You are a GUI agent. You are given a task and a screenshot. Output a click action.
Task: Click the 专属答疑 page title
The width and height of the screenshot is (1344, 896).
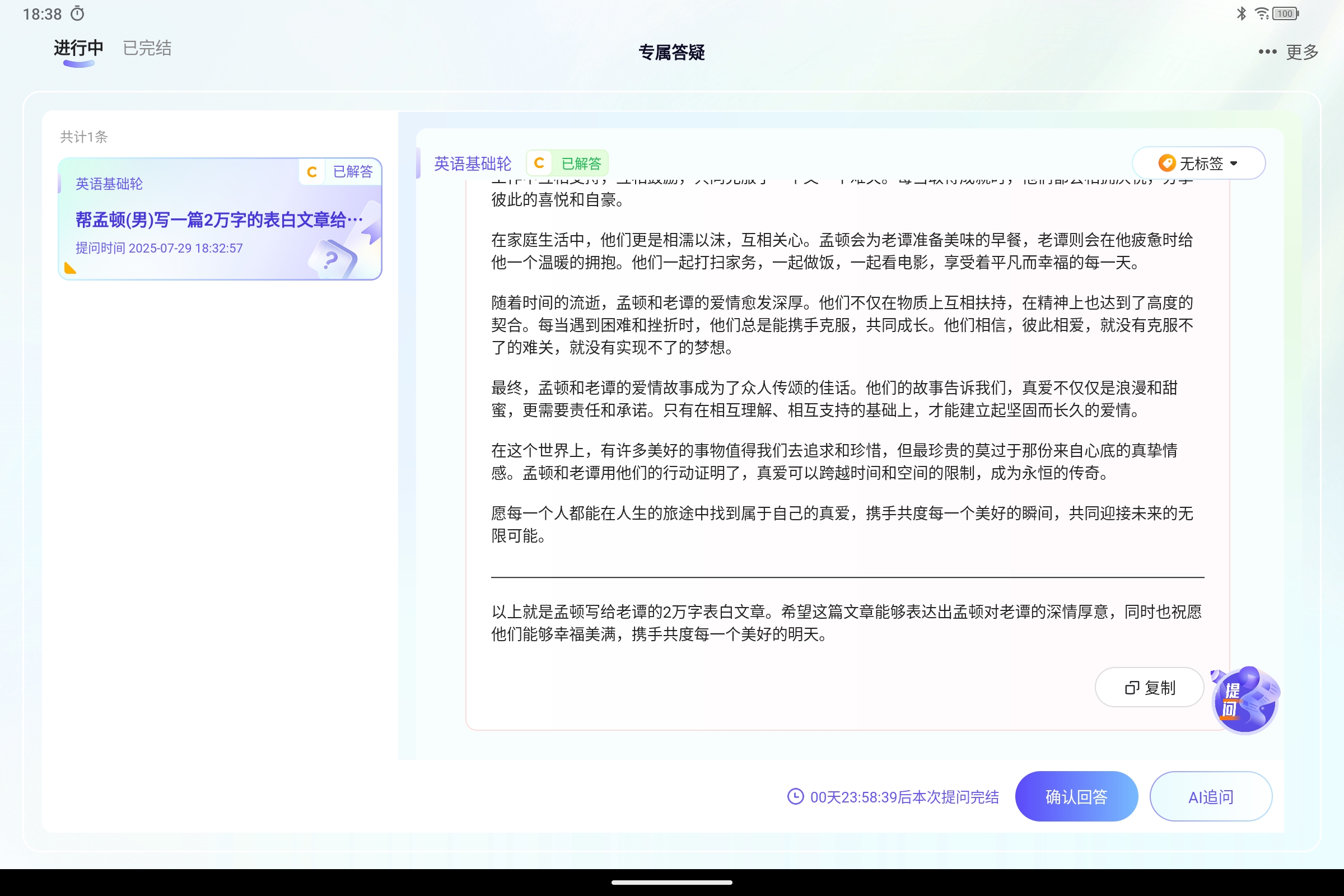click(671, 53)
